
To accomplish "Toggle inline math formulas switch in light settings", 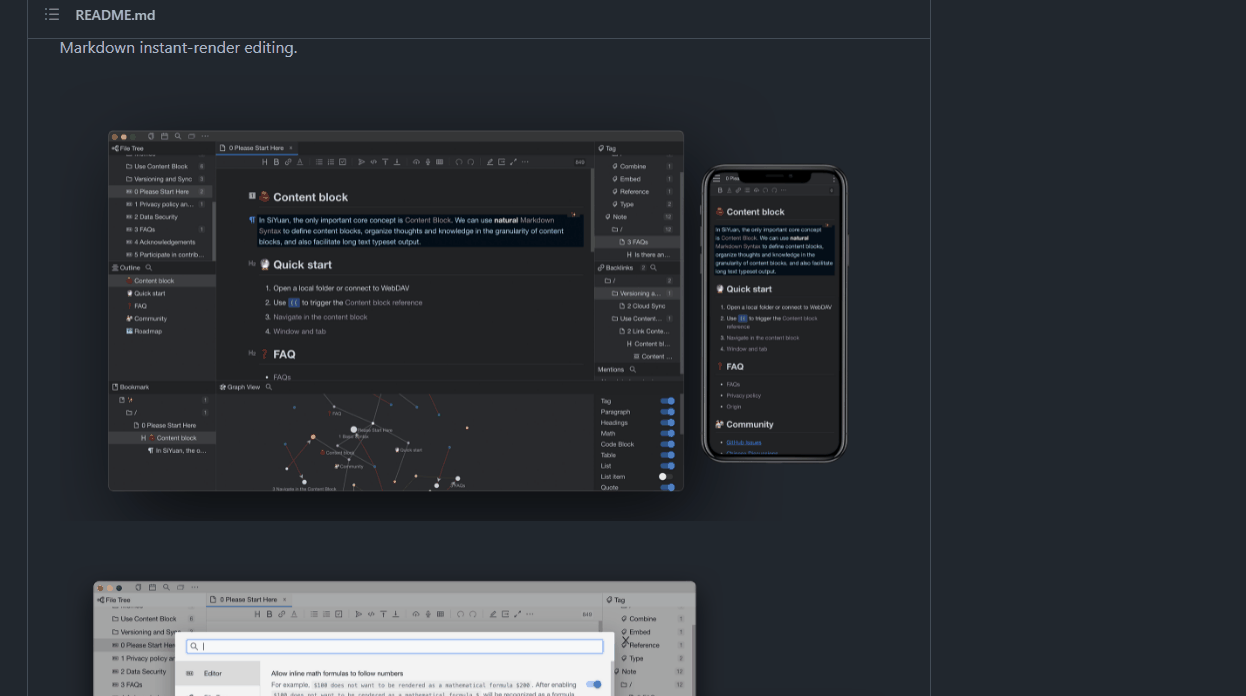I will point(594,685).
